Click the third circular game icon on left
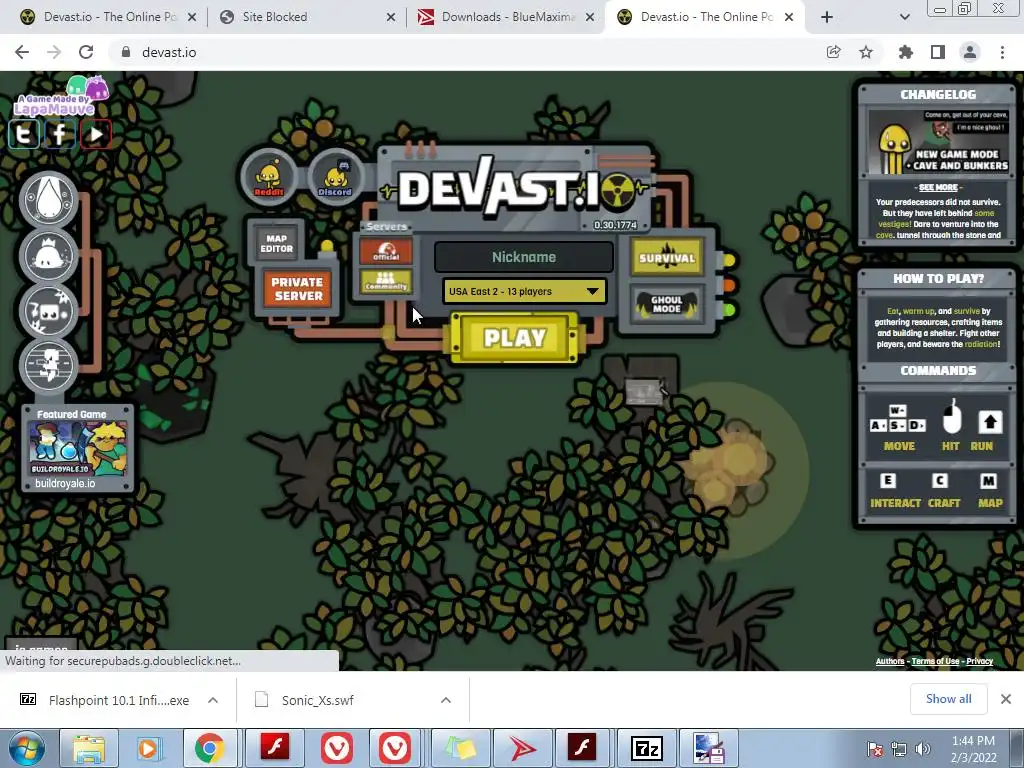The image size is (1024, 768). click(48, 311)
